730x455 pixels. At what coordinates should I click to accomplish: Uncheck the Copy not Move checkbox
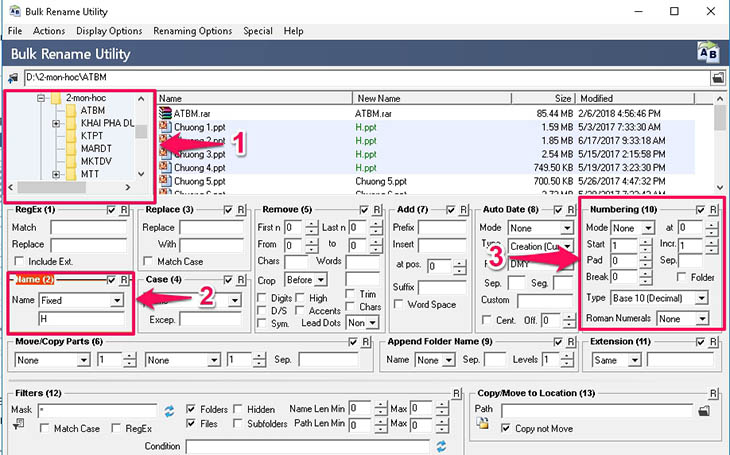pos(505,428)
